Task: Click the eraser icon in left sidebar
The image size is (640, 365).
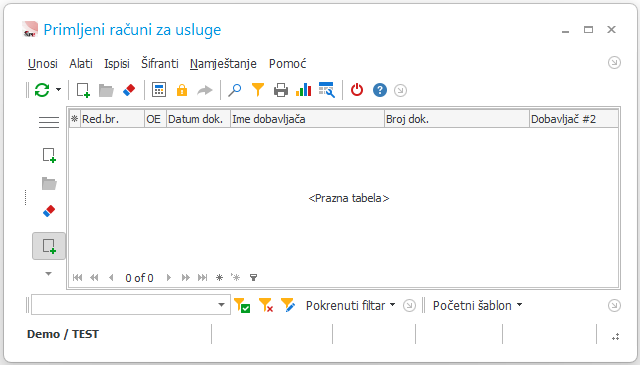Action: pyautogui.click(x=49, y=211)
